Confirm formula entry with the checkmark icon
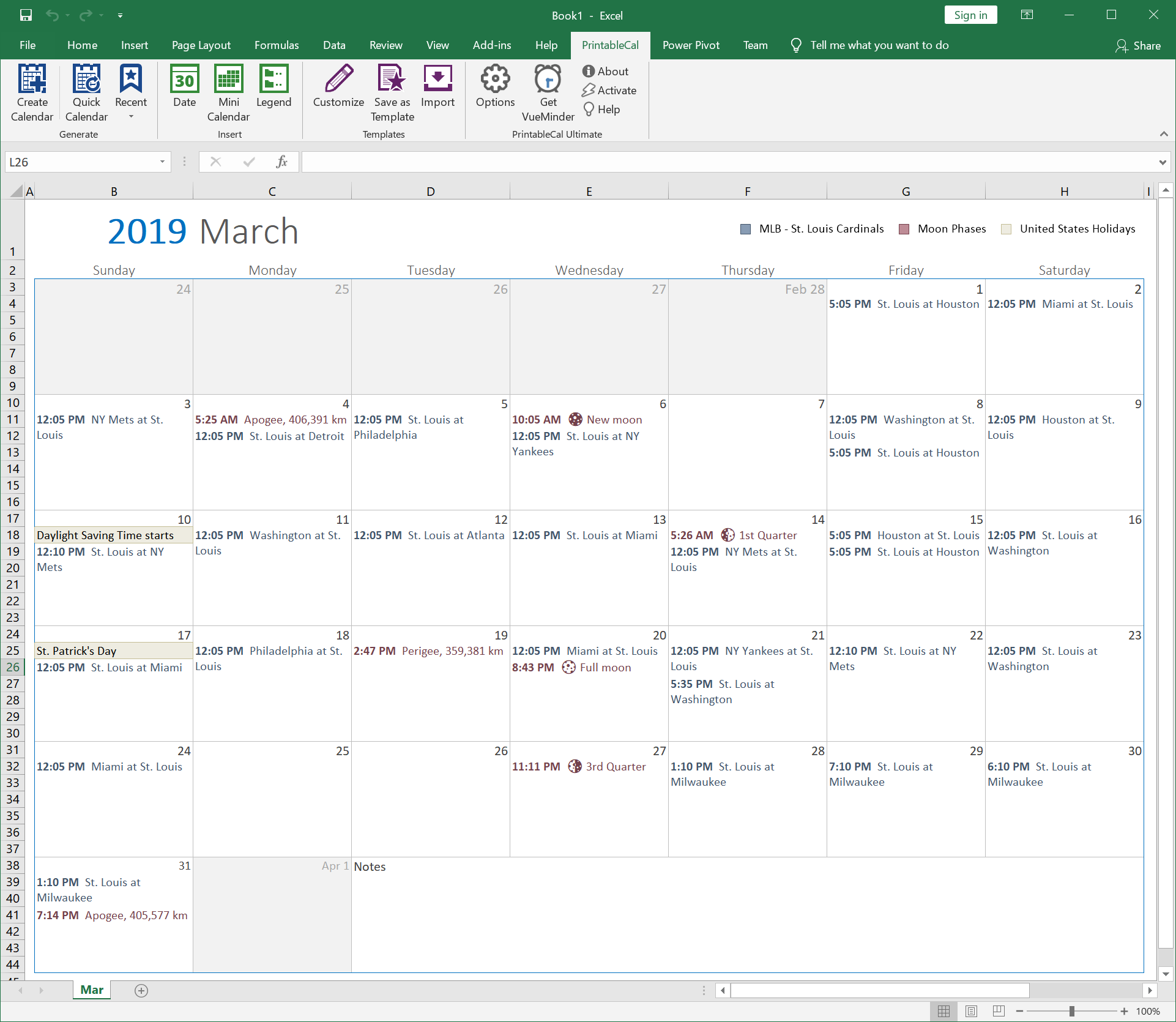 (x=248, y=162)
